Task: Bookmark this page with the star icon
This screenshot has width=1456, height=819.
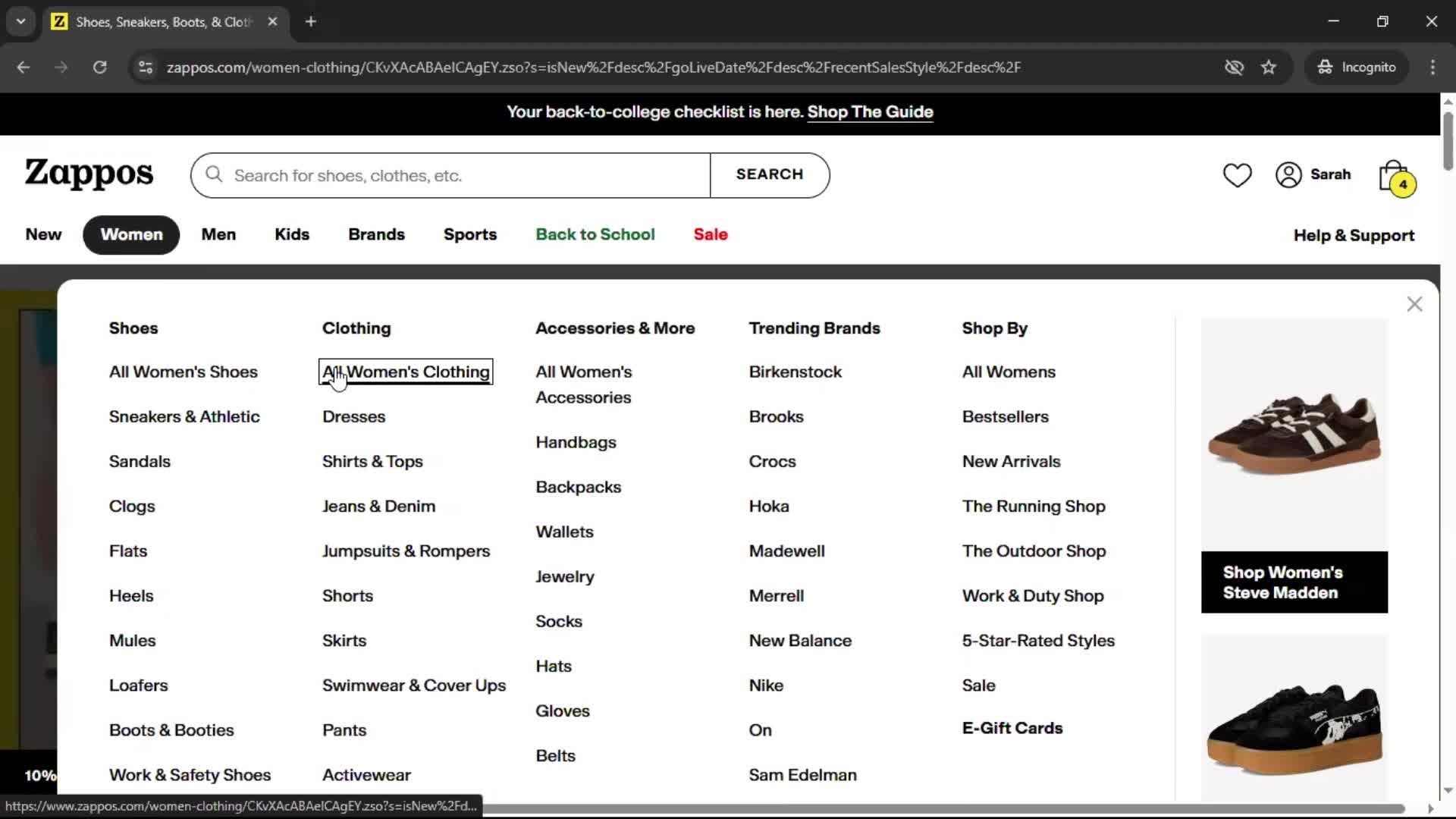Action: pyautogui.click(x=1269, y=67)
